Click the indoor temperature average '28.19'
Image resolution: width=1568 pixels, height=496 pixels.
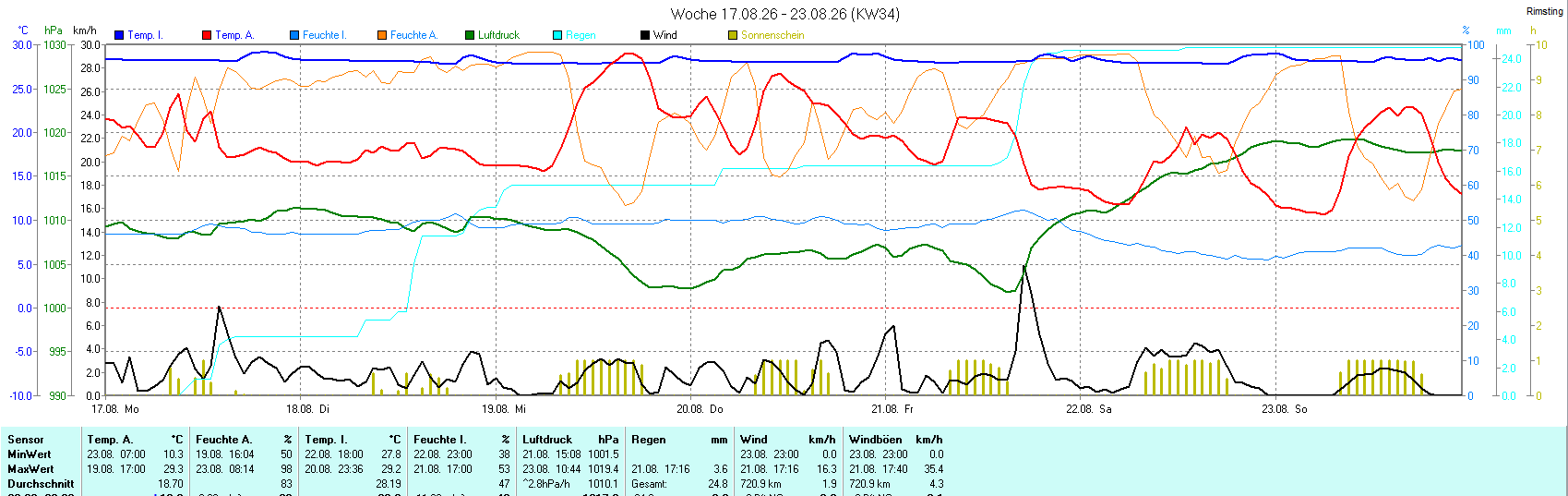389,484
